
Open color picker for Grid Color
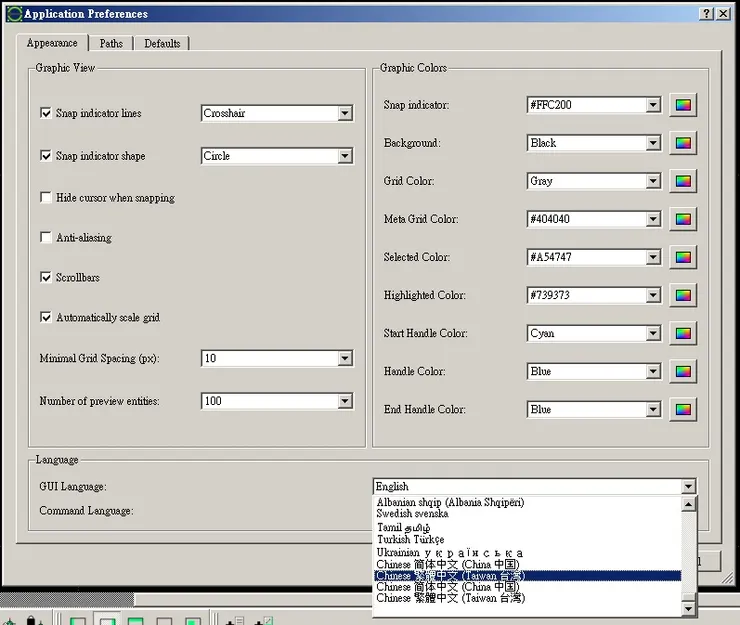click(x=683, y=181)
